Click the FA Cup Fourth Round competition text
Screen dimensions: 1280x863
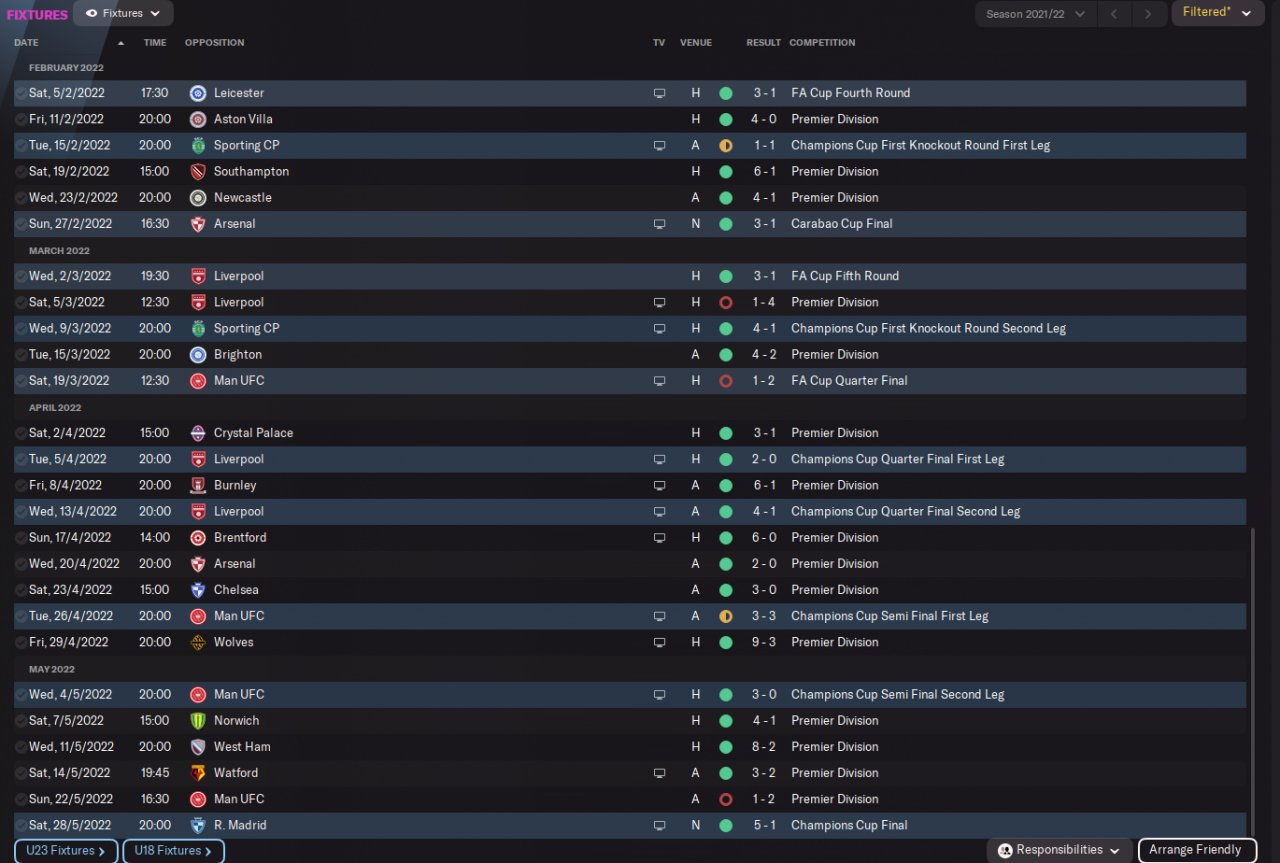click(x=851, y=93)
